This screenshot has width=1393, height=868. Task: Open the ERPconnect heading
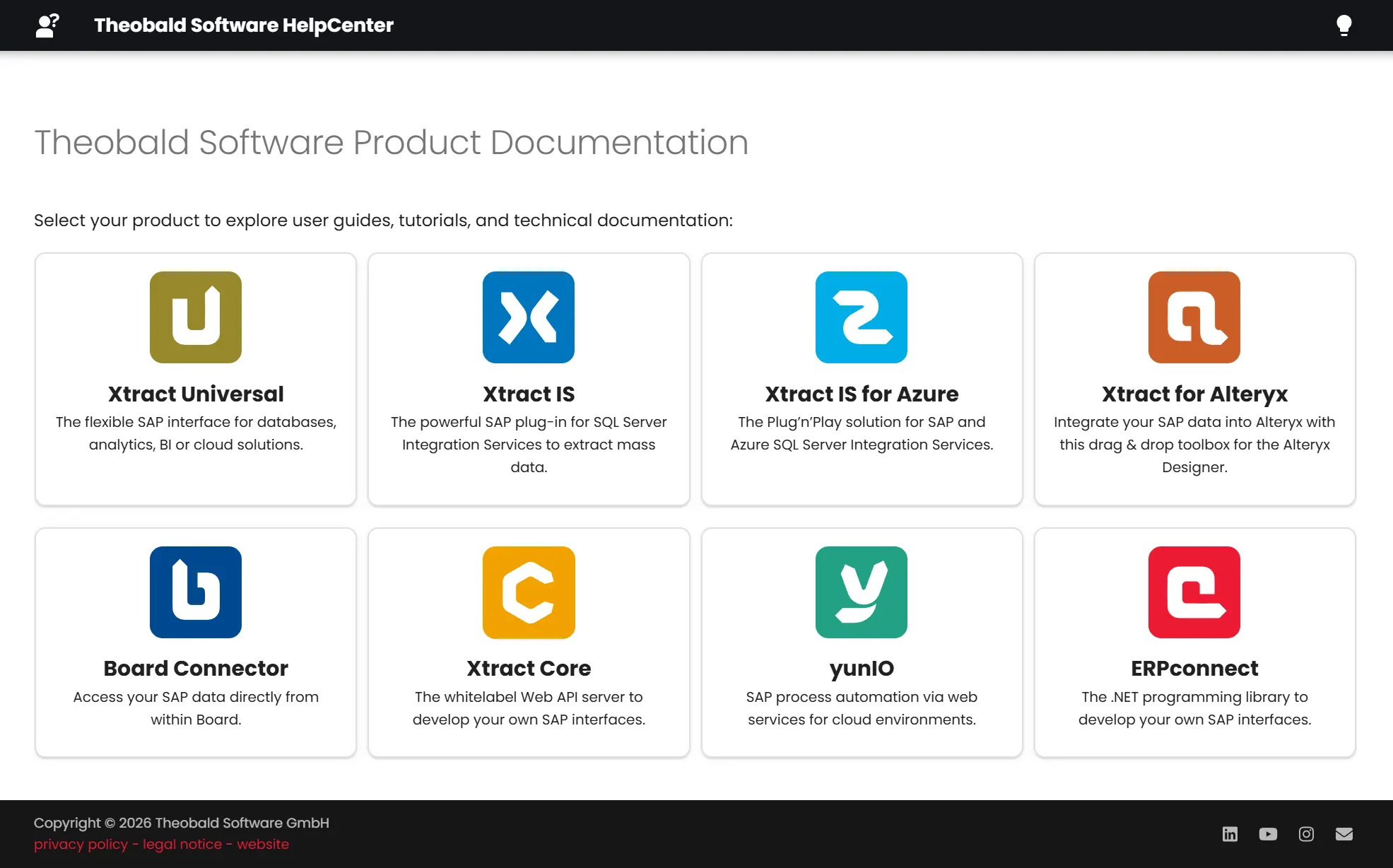click(x=1194, y=668)
